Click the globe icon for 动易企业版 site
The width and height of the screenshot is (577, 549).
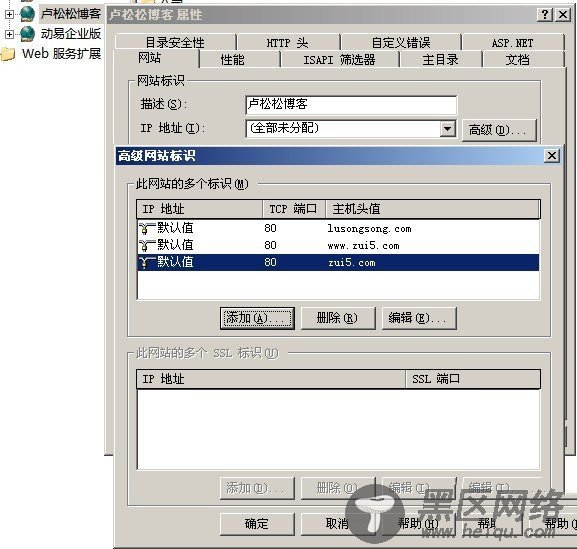click(28, 34)
